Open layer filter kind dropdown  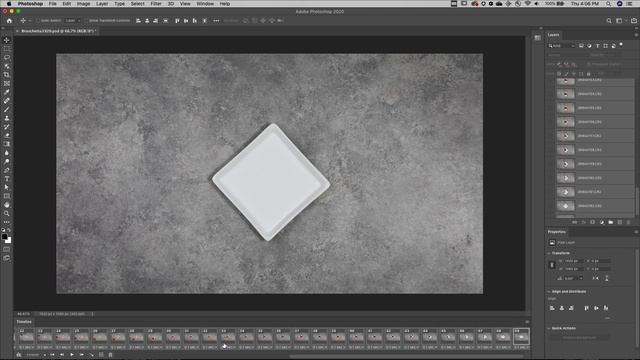pos(562,46)
